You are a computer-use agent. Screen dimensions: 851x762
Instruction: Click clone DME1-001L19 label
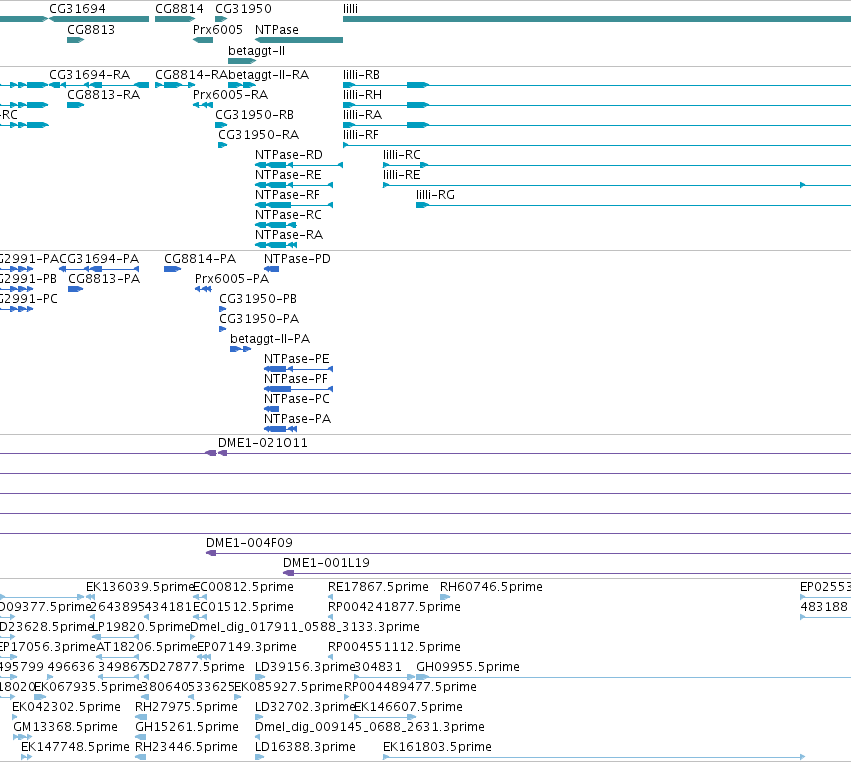click(326, 562)
